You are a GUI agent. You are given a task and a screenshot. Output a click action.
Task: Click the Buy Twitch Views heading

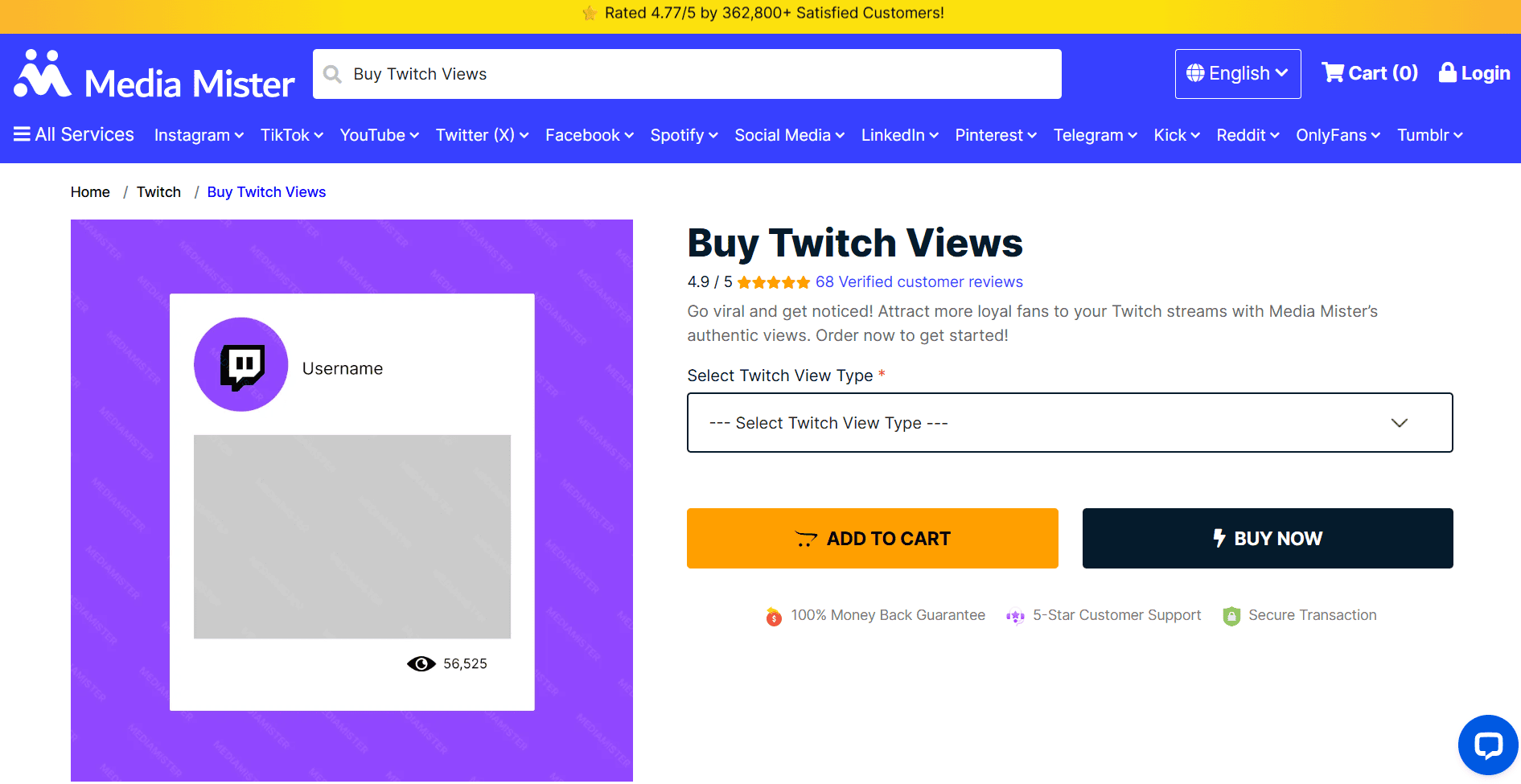click(x=855, y=243)
